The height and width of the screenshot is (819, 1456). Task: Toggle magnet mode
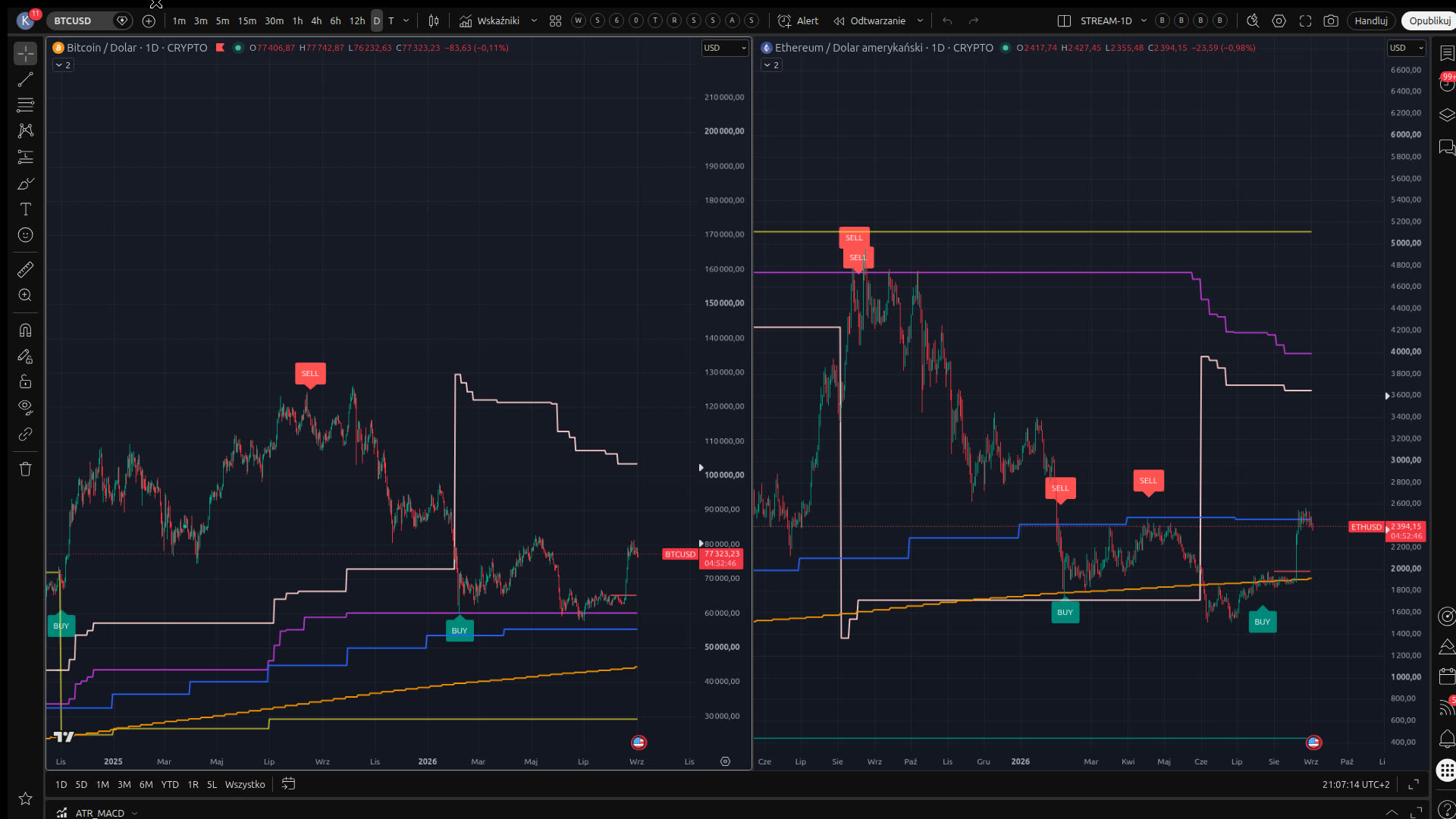tap(25, 330)
